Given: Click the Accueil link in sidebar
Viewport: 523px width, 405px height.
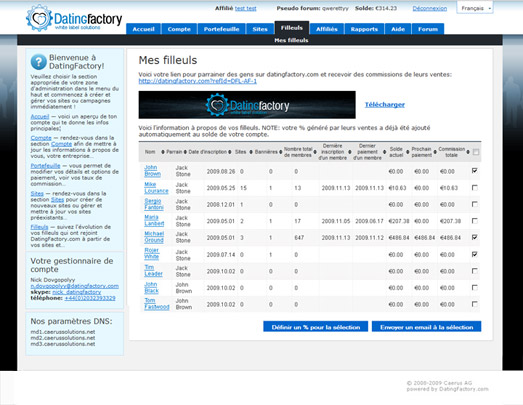Looking at the screenshot, I should point(40,116).
